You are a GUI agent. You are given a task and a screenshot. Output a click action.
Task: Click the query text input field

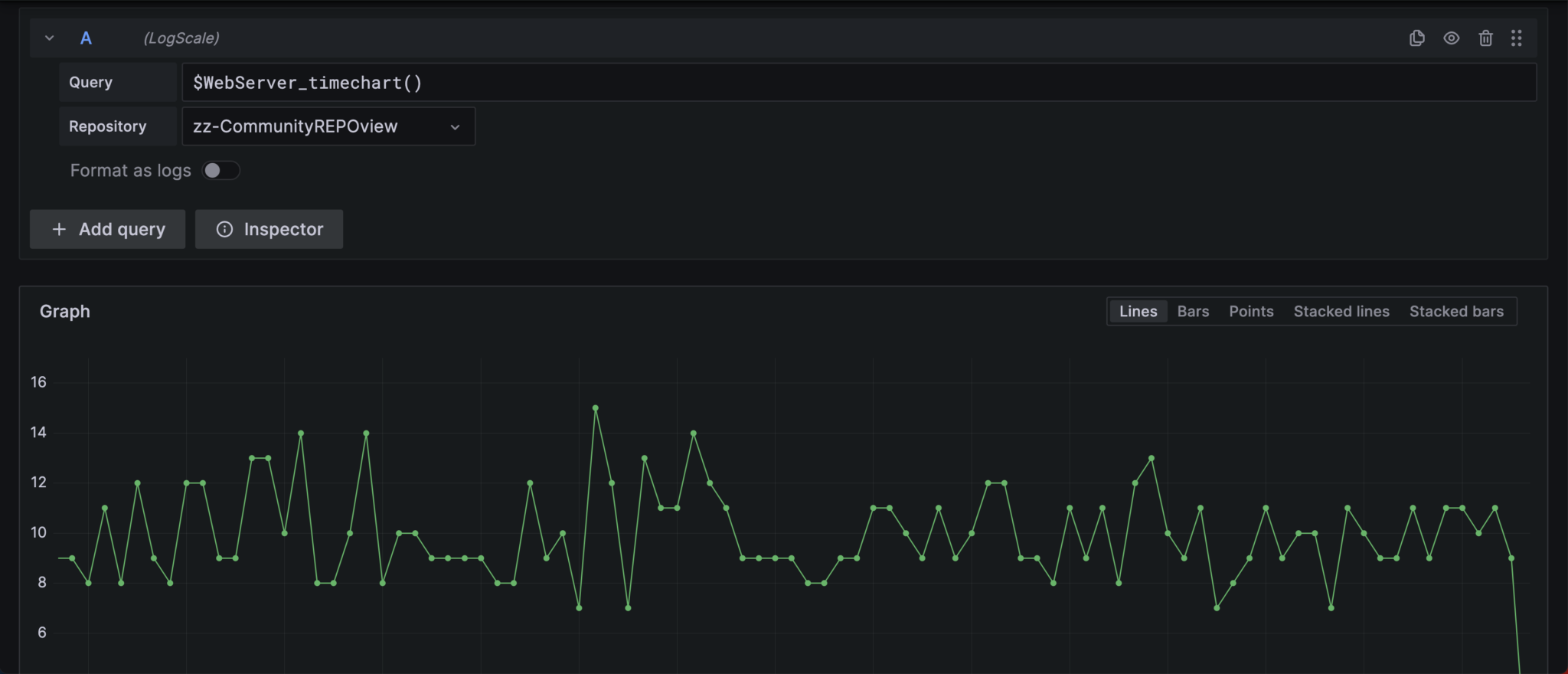tap(857, 83)
